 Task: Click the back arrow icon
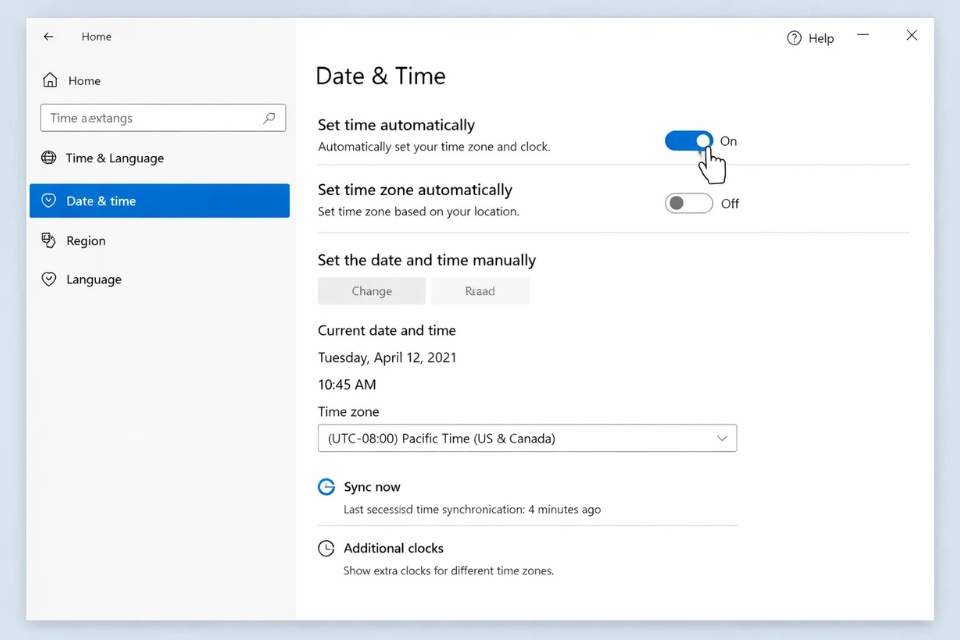(x=48, y=37)
